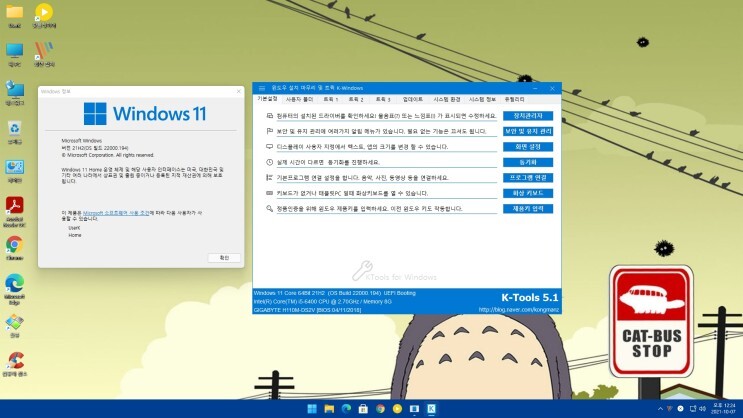Image resolution: width=743 pixels, height=418 pixels.
Task: Select the striped colorful desktop shortcut icon
Action: tap(44, 55)
